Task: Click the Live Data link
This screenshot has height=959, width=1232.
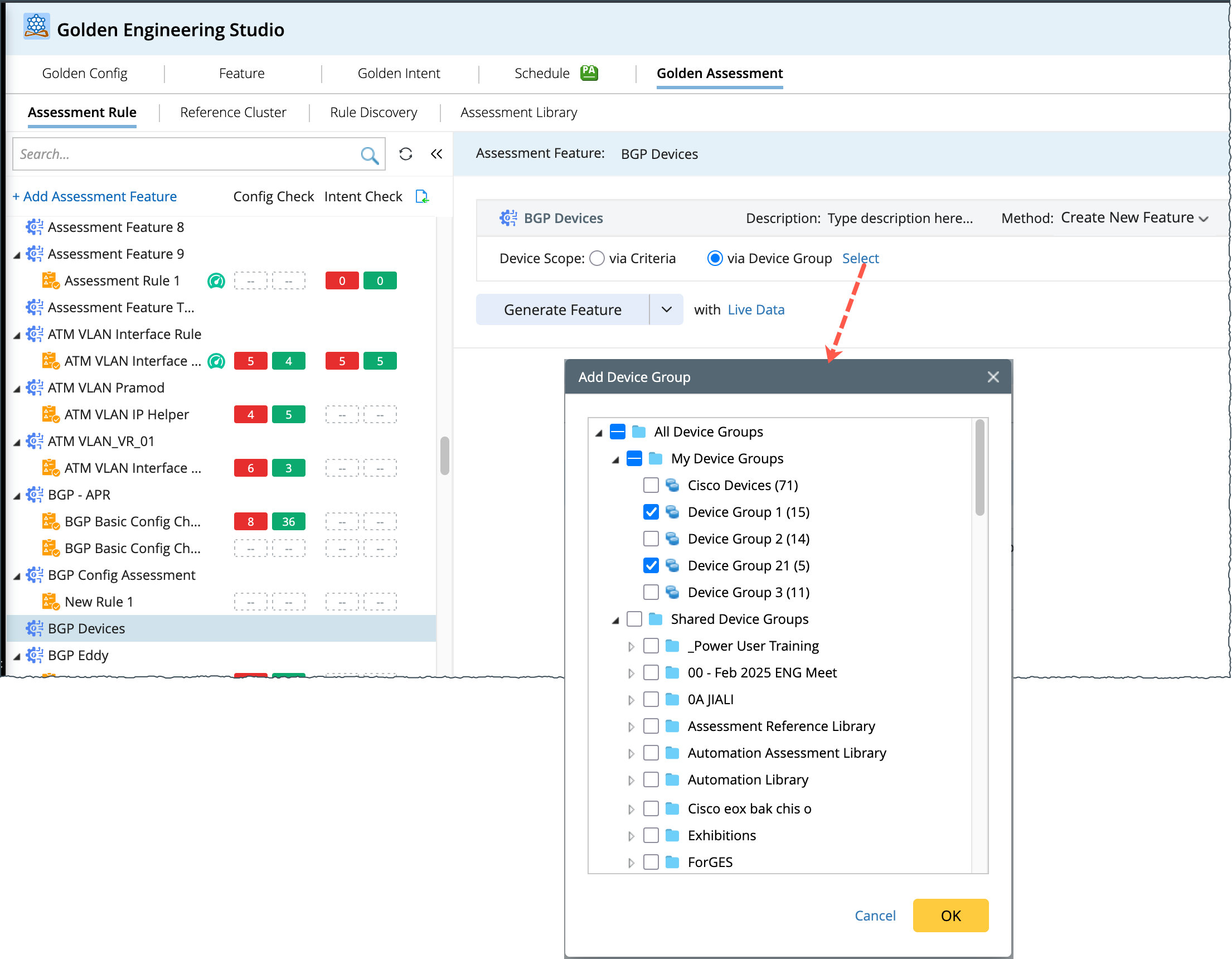Action: coord(756,309)
